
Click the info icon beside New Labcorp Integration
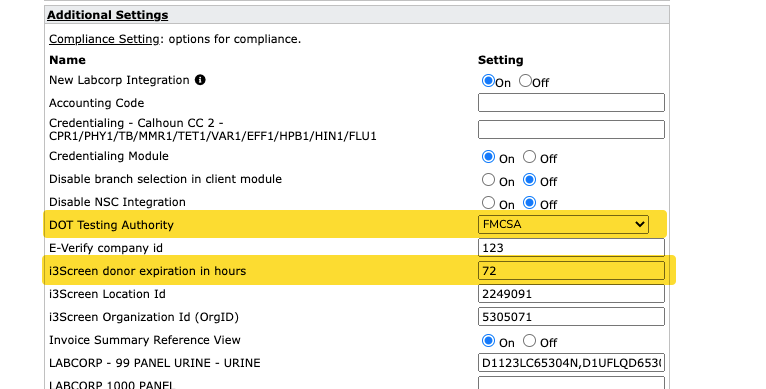click(x=200, y=80)
